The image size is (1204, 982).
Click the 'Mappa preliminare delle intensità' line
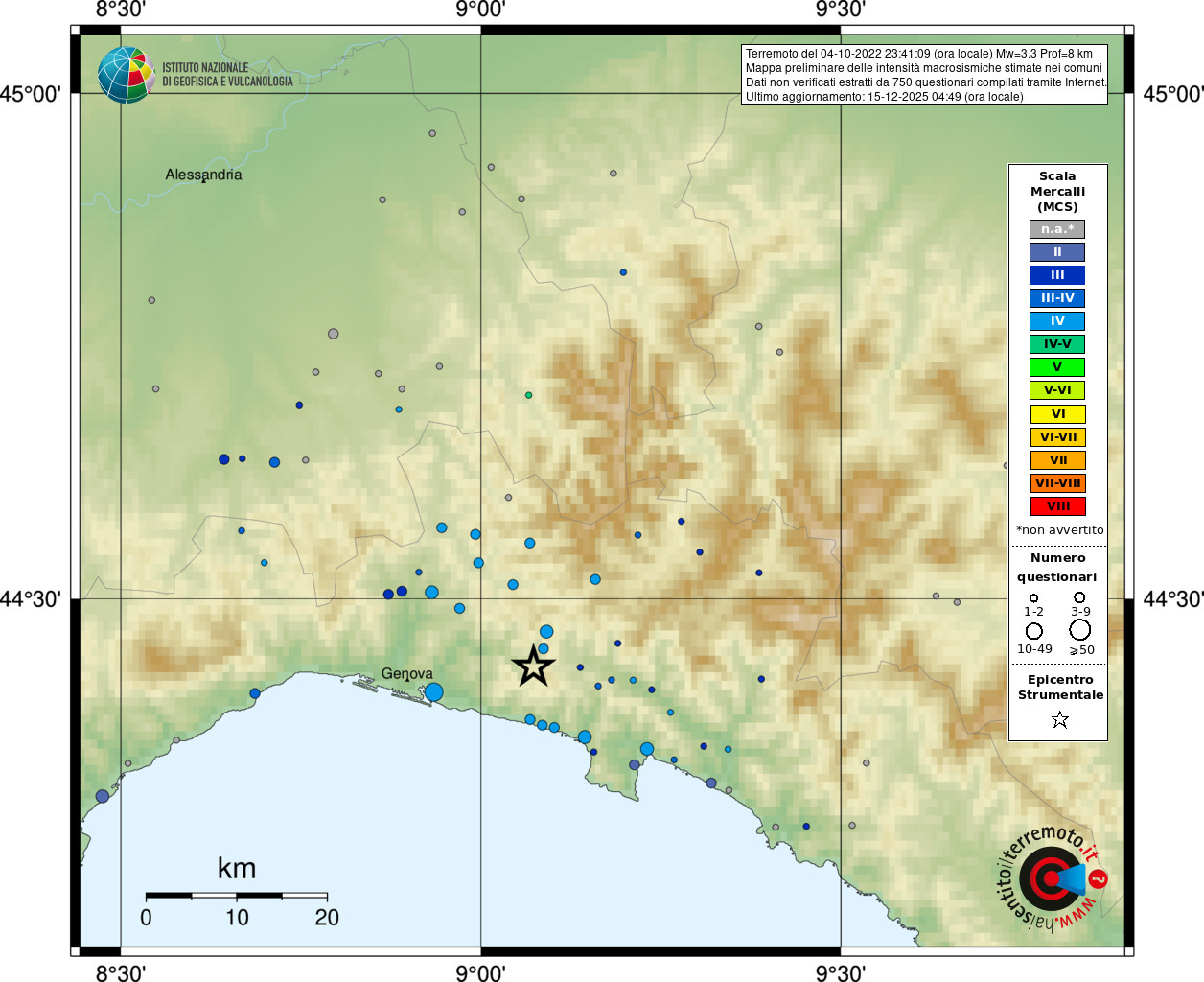tap(924, 68)
